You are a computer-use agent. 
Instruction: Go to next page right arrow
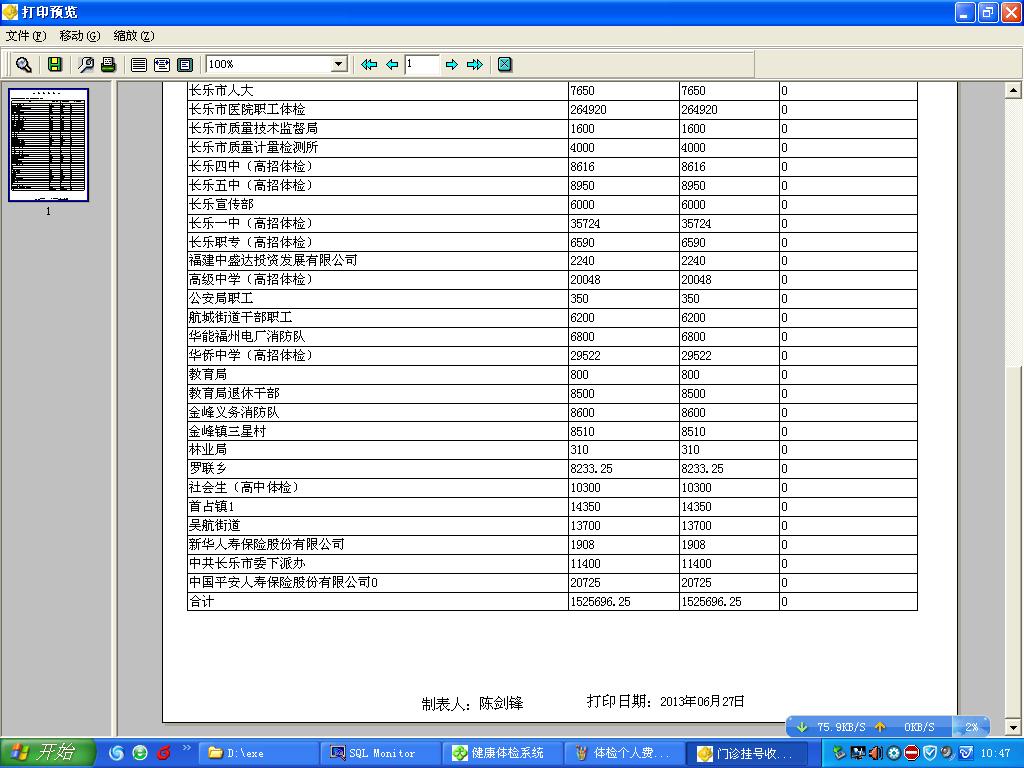tap(451, 64)
